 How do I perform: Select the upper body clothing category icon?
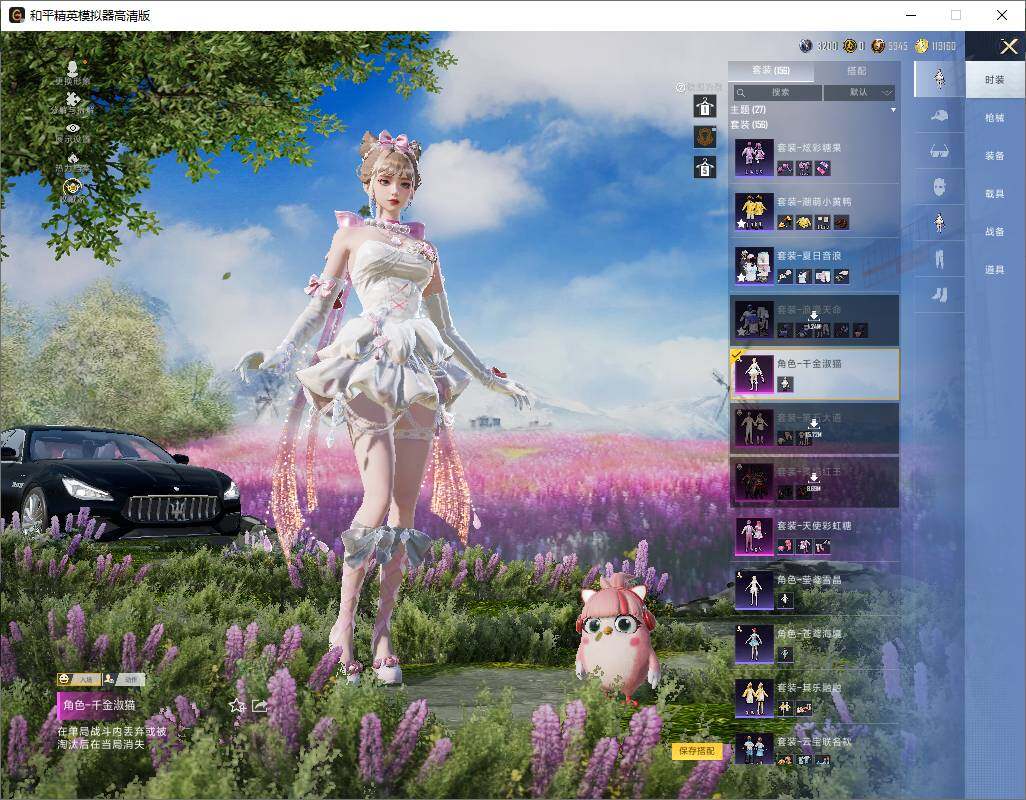coord(939,223)
